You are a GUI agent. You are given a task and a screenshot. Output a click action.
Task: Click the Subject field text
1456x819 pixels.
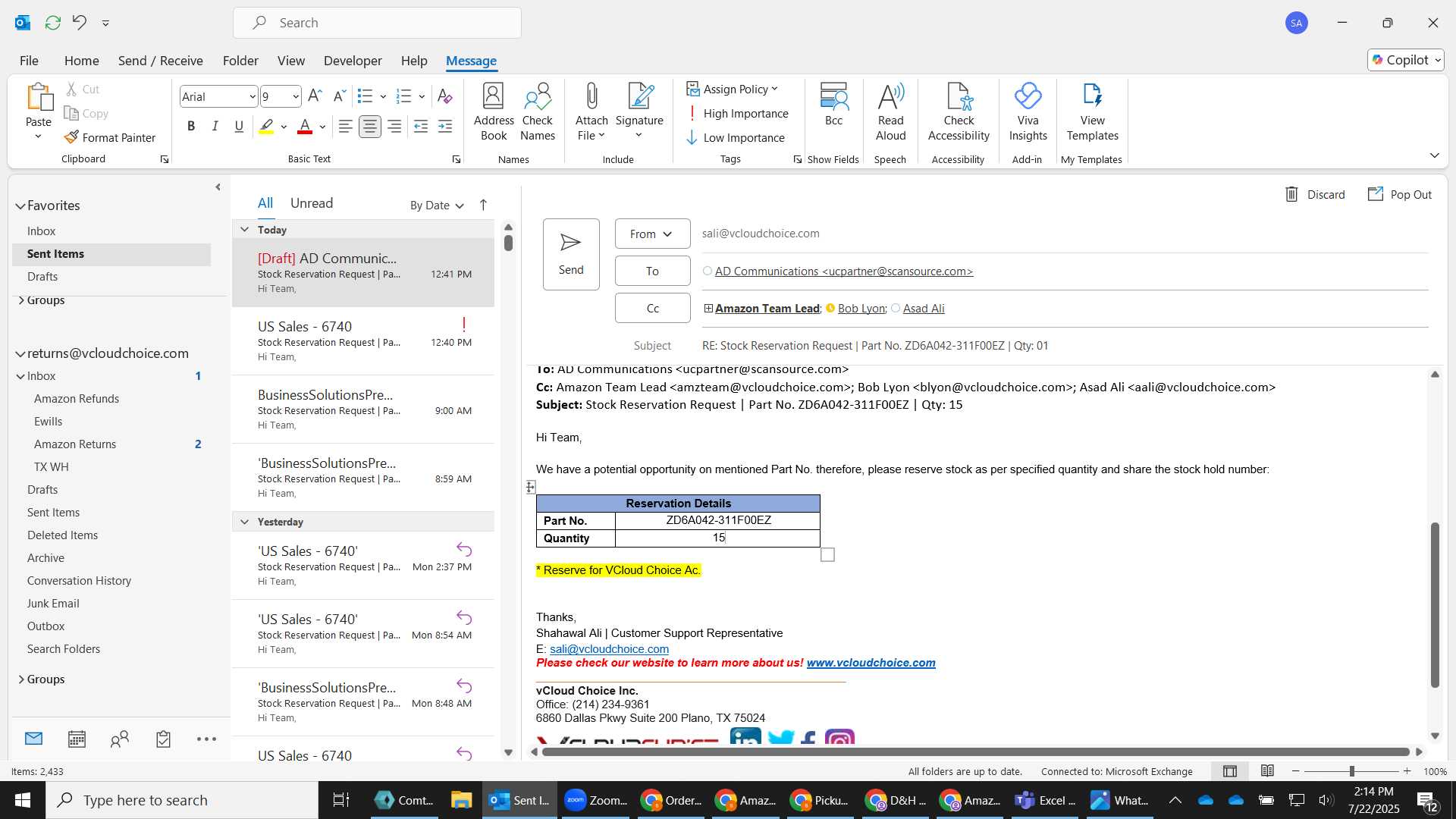pos(875,346)
